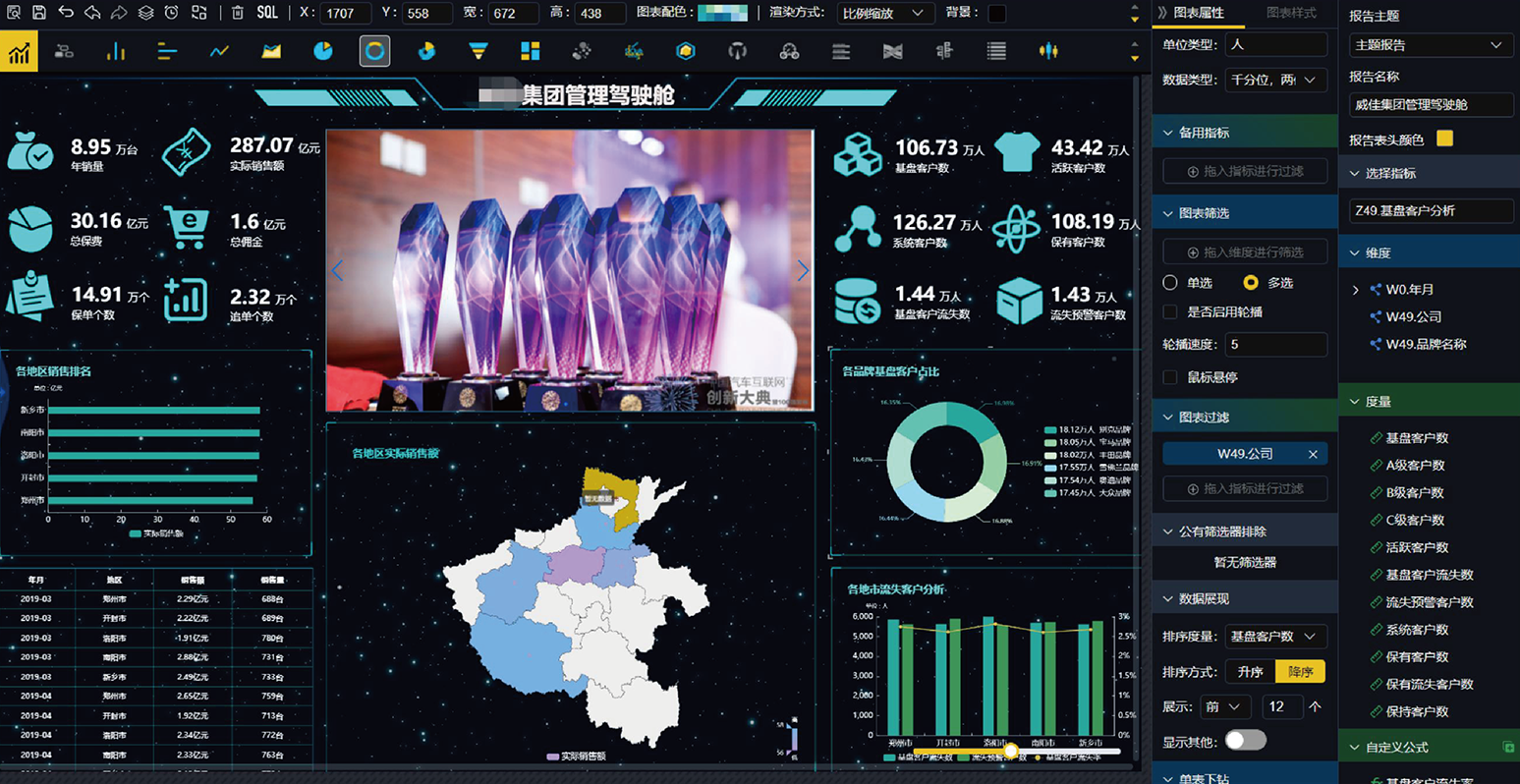Click the 报告名称 input field
Screen dimensions: 1520x784
(1431, 104)
